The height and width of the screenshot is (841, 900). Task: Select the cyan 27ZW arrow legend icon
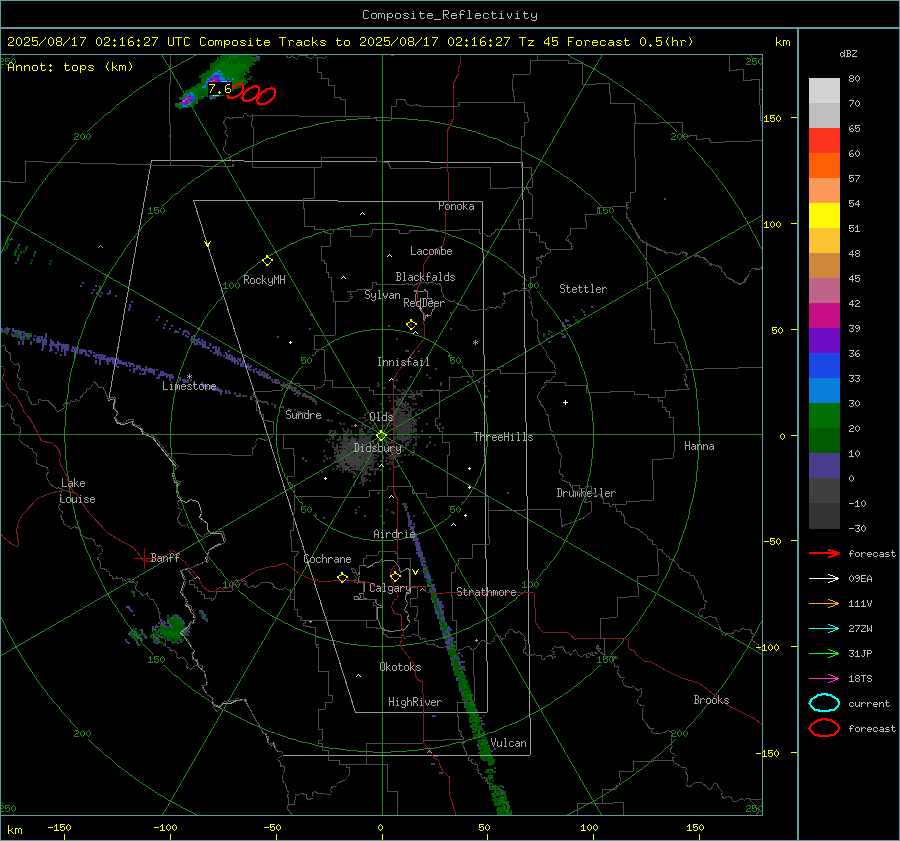click(824, 629)
